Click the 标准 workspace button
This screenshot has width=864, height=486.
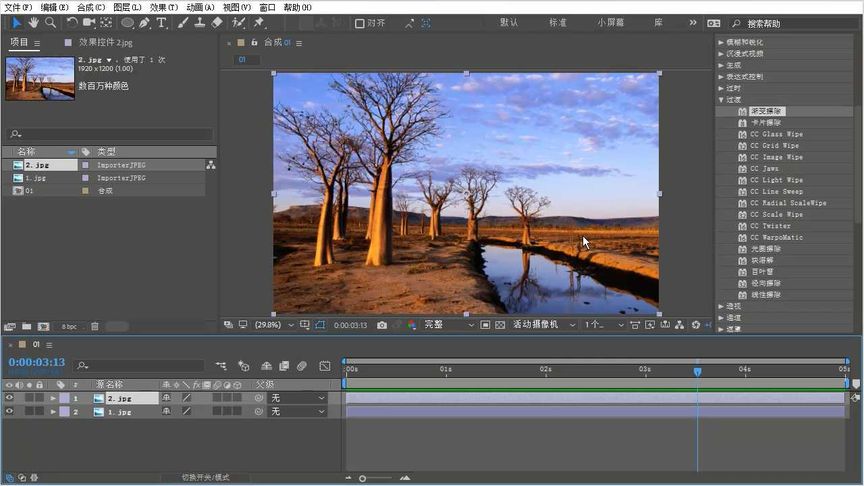point(558,22)
